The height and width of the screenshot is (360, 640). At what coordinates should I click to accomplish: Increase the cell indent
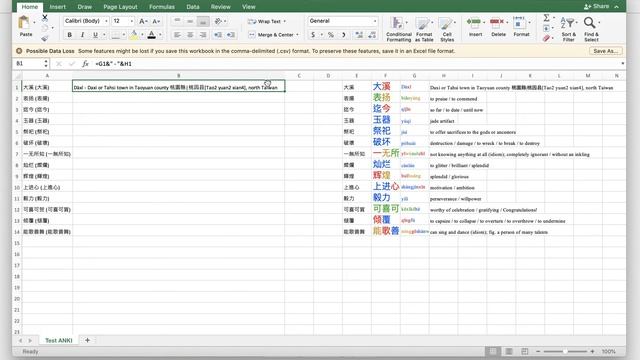pos(231,35)
